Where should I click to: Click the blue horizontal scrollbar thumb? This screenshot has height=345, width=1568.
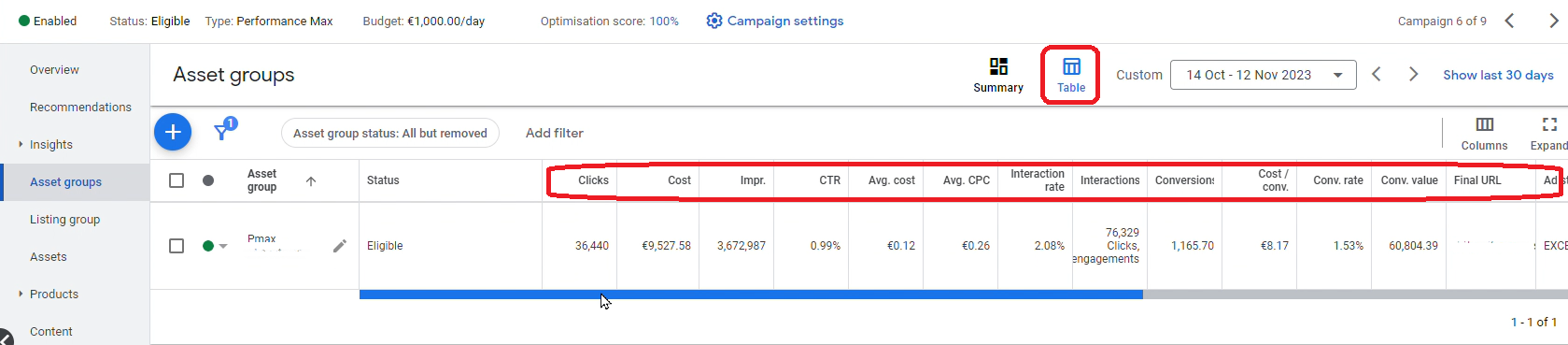pos(751,295)
